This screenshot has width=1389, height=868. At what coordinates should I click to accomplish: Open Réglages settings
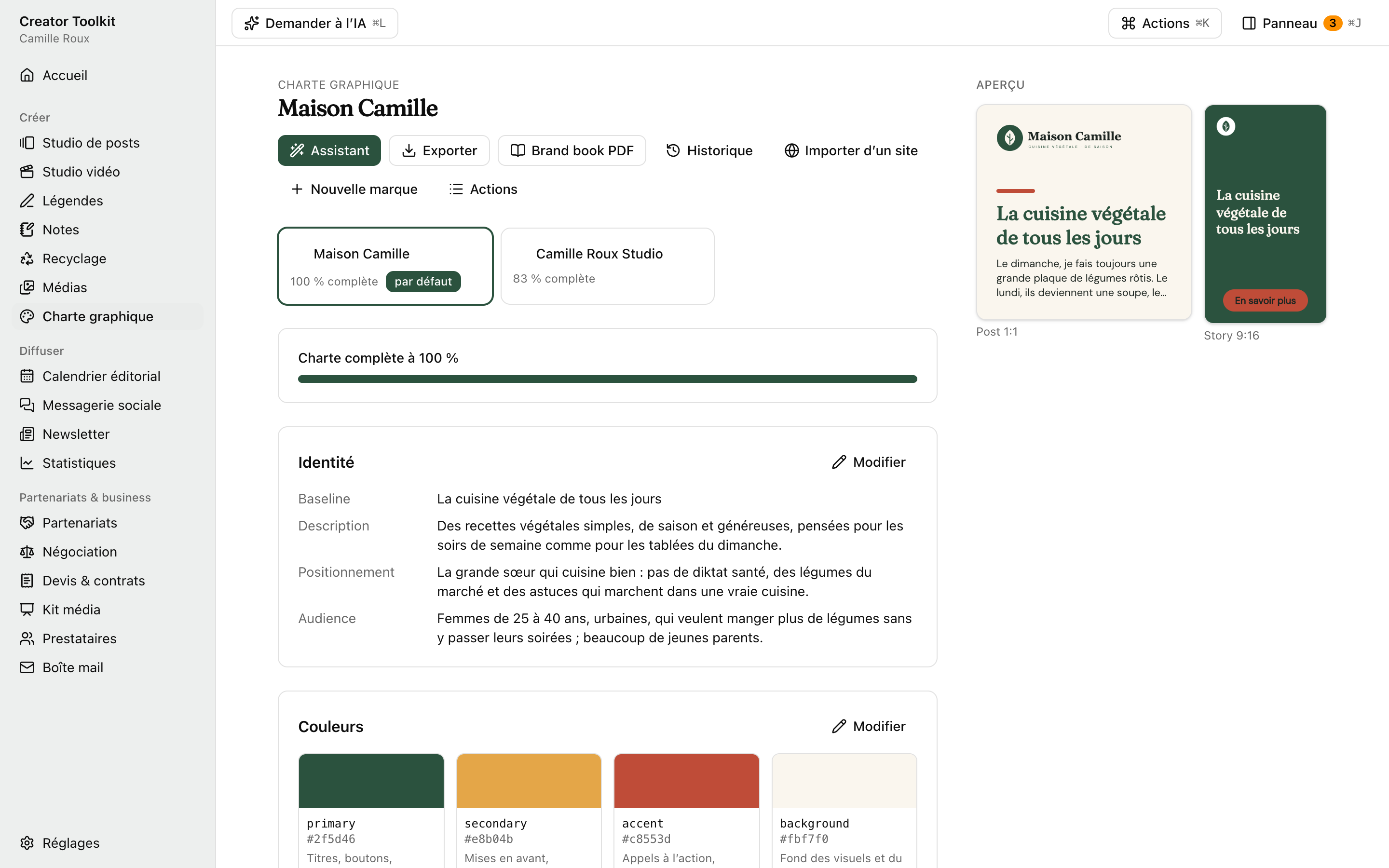pyautogui.click(x=108, y=843)
